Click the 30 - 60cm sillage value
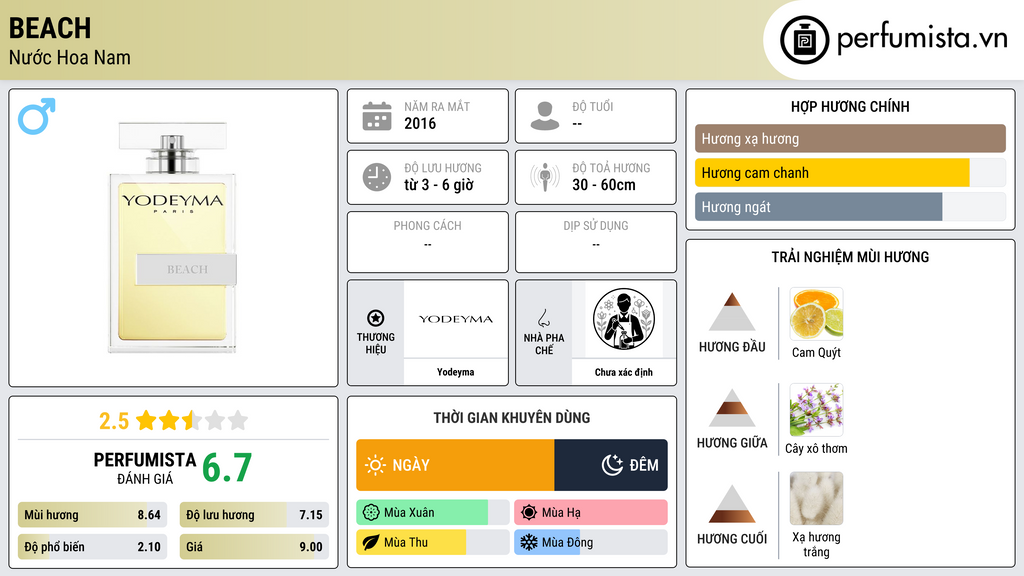 [x=604, y=185]
